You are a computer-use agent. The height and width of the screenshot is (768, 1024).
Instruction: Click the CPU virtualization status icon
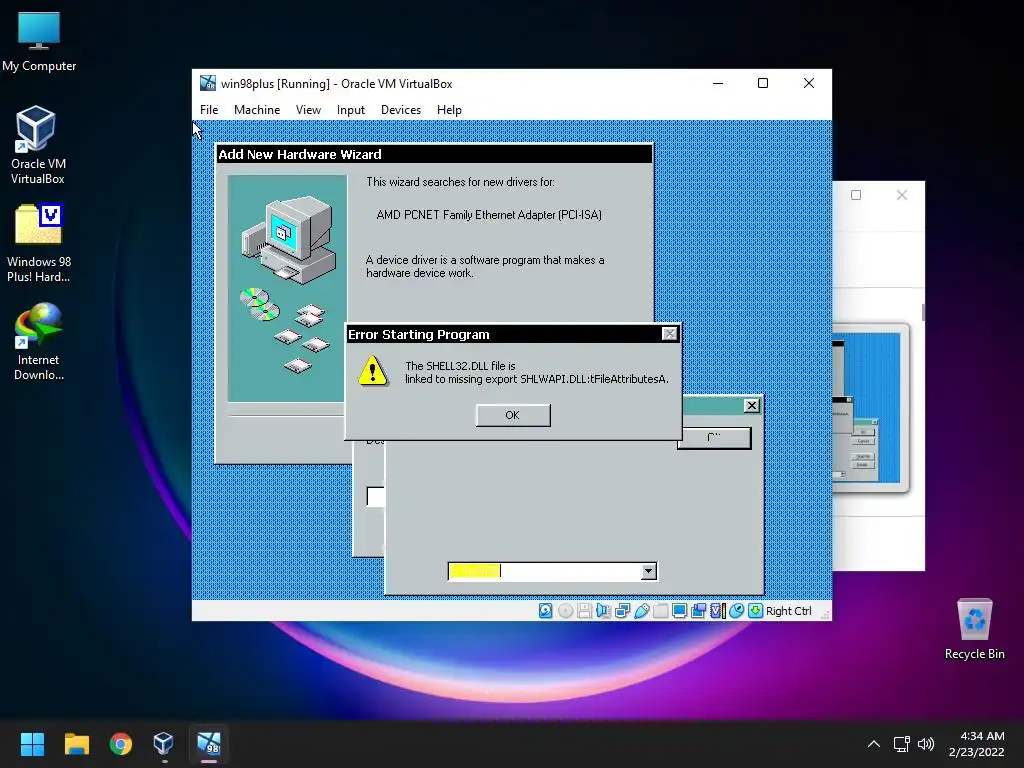tap(717, 611)
